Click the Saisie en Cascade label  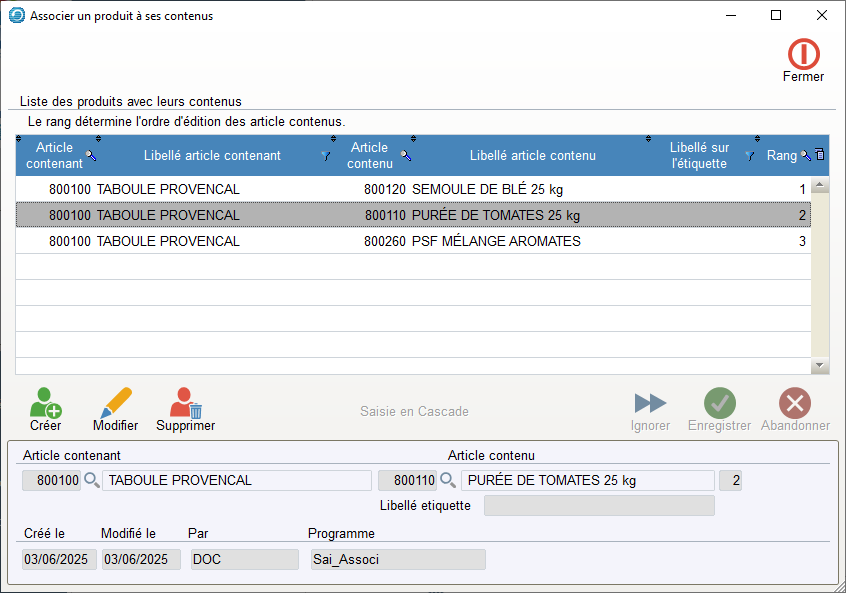(x=414, y=412)
